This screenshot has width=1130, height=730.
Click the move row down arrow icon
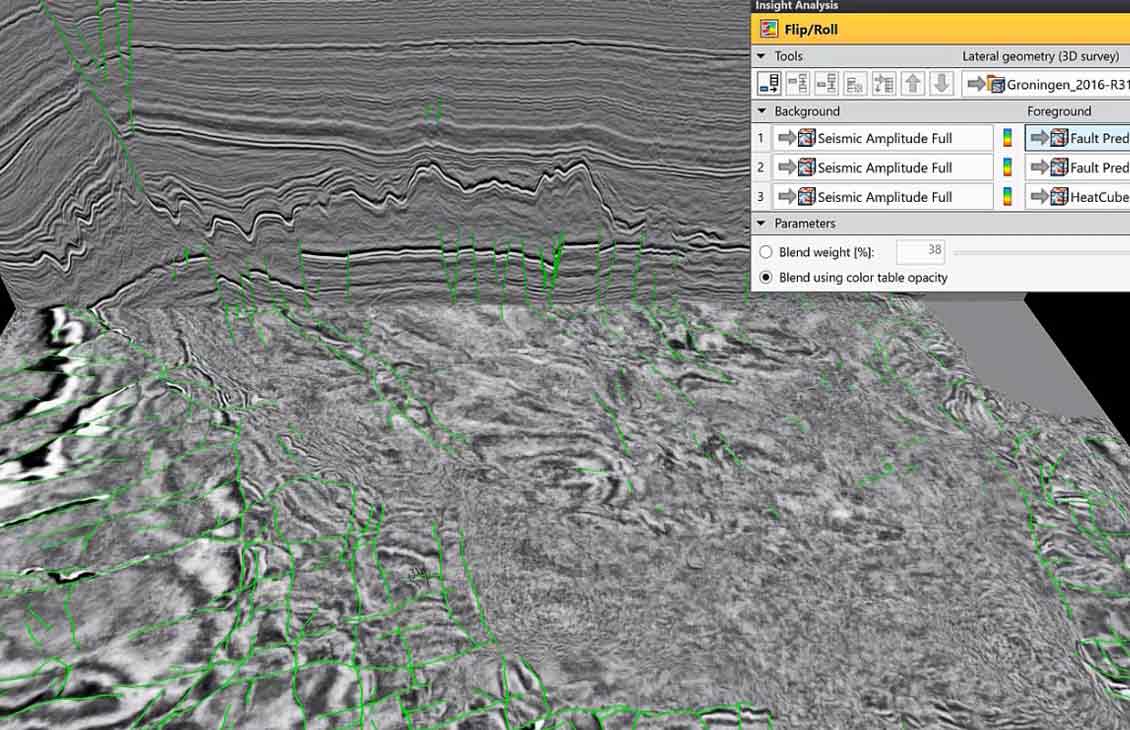click(x=941, y=84)
